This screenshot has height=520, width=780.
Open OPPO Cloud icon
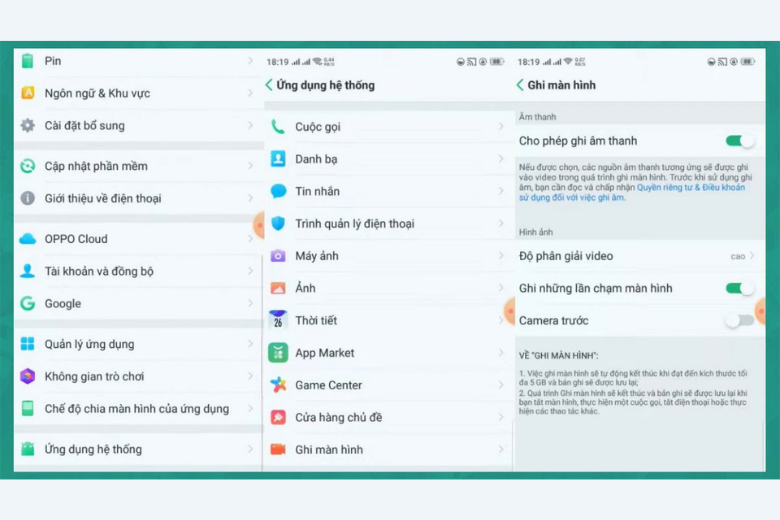27,239
